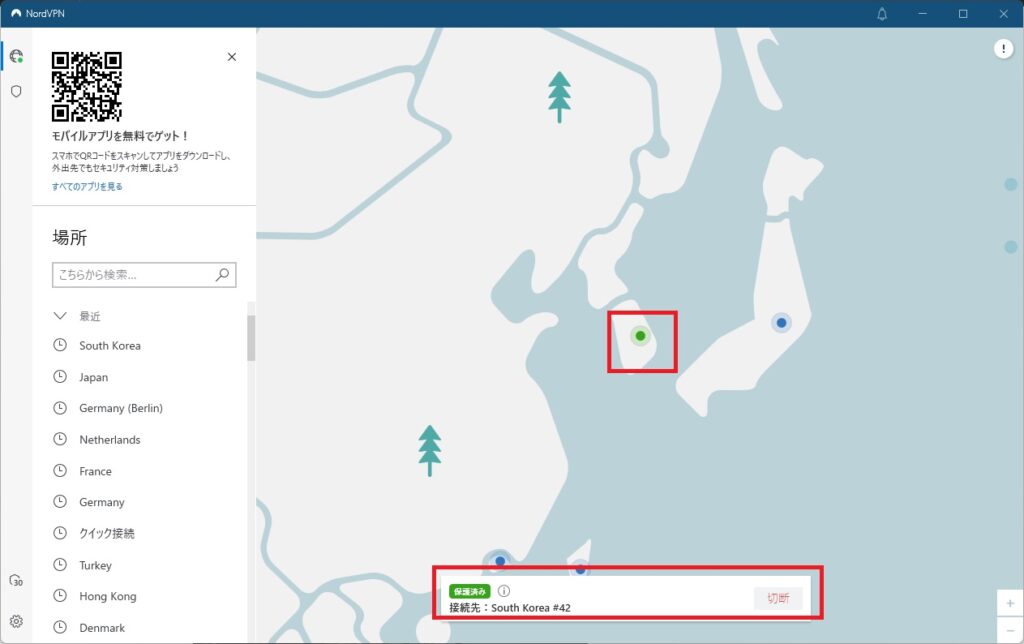Click the location list scrollbar thumb
The image size is (1024, 644).
click(251, 338)
